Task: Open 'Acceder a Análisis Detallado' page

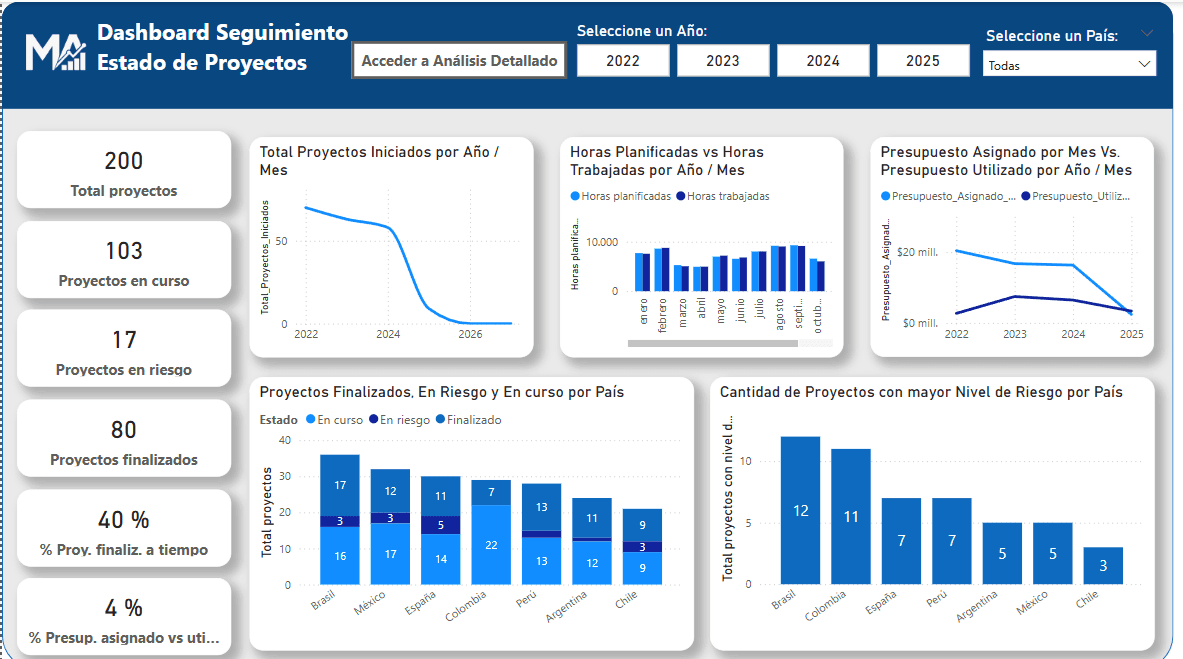Action: click(459, 61)
